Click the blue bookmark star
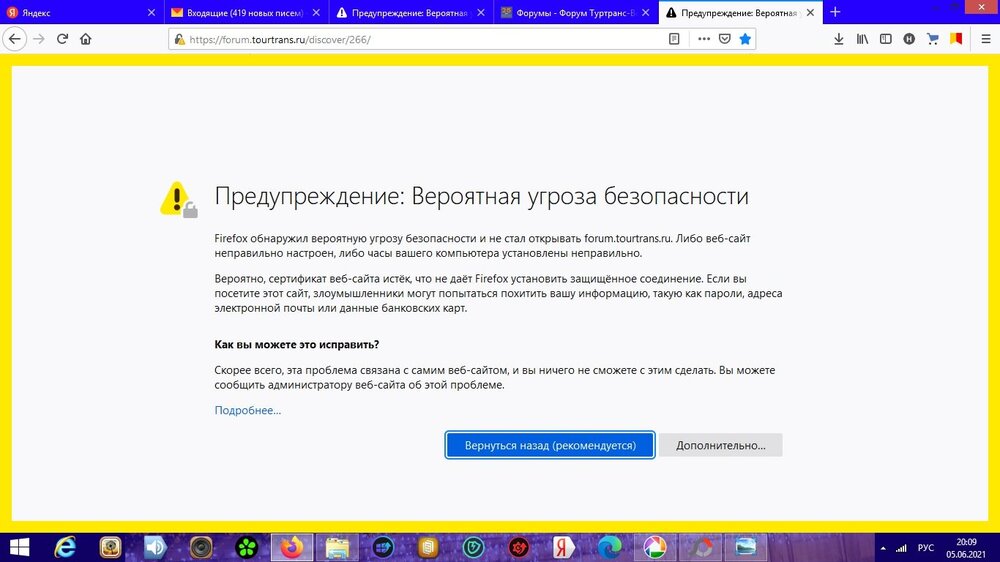 pyautogui.click(x=745, y=39)
